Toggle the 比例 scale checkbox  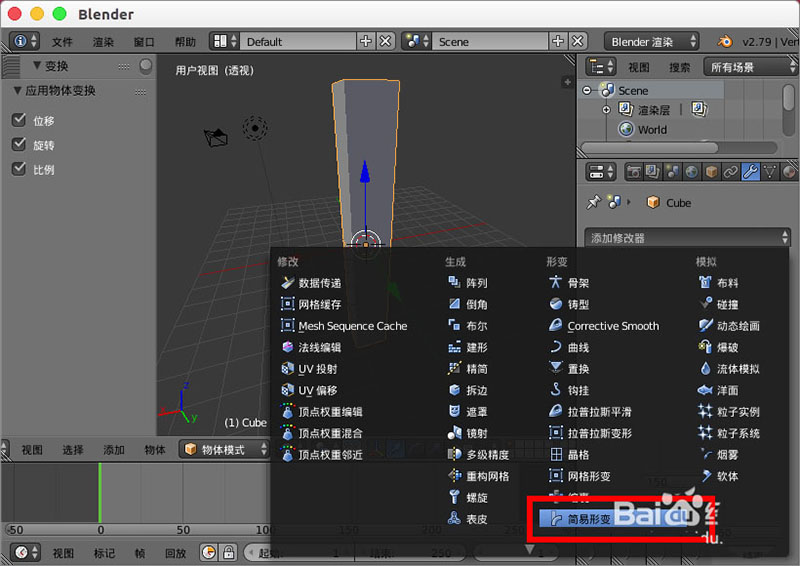click(19, 169)
